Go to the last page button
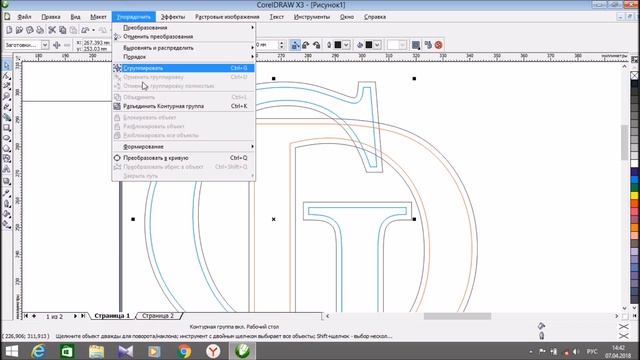The height and width of the screenshot is (360, 640). pyautogui.click(x=83, y=316)
